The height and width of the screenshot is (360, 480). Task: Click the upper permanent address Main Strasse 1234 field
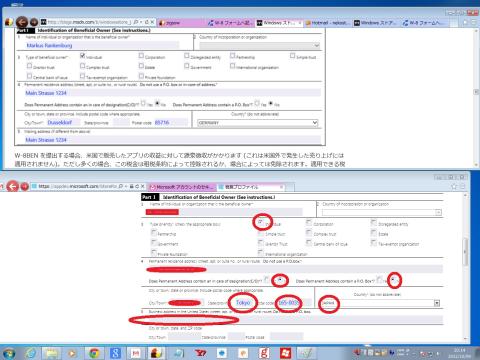[173, 93]
